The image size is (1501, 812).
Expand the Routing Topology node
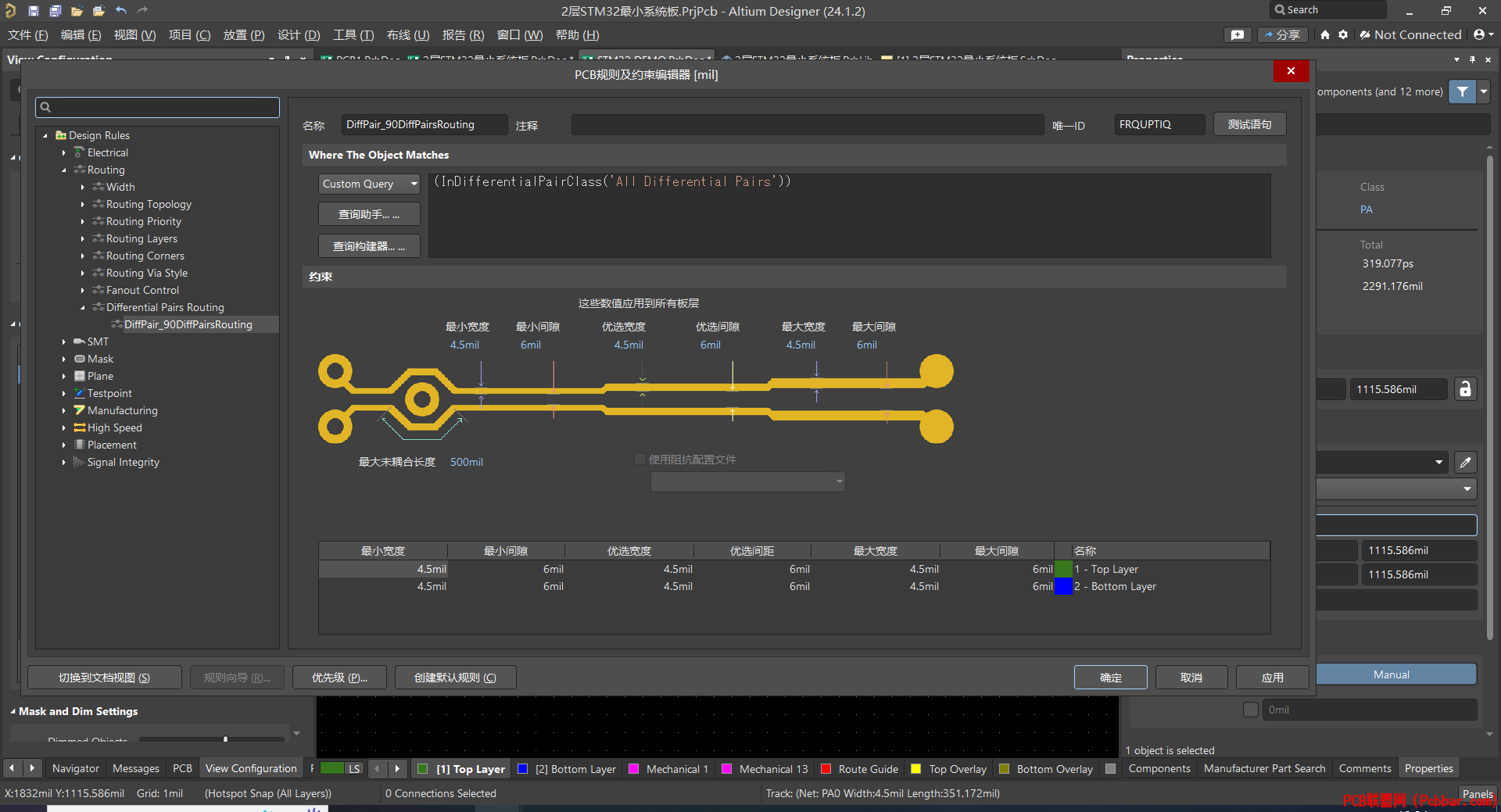click(x=83, y=204)
